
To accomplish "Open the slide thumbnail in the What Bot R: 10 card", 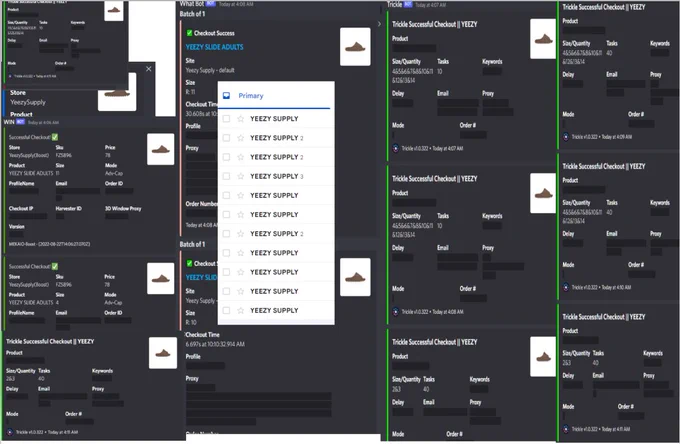I will [355, 277].
